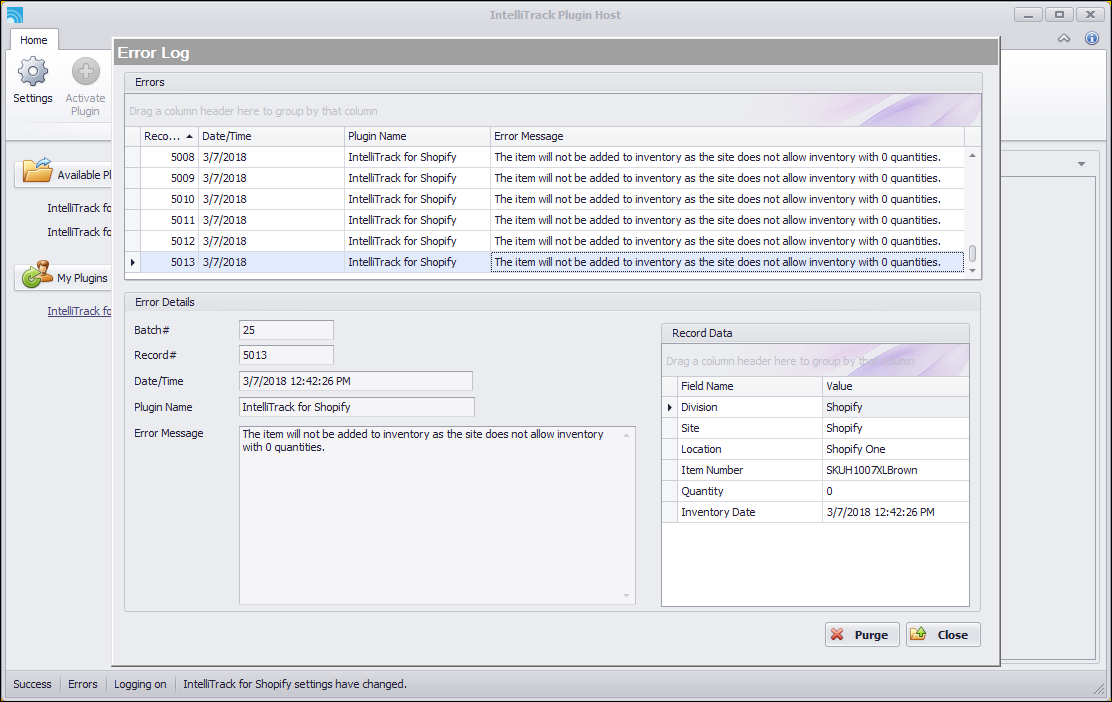The image size is (1112, 702).
Task: Select the Inventory Date row
Action: pos(816,512)
